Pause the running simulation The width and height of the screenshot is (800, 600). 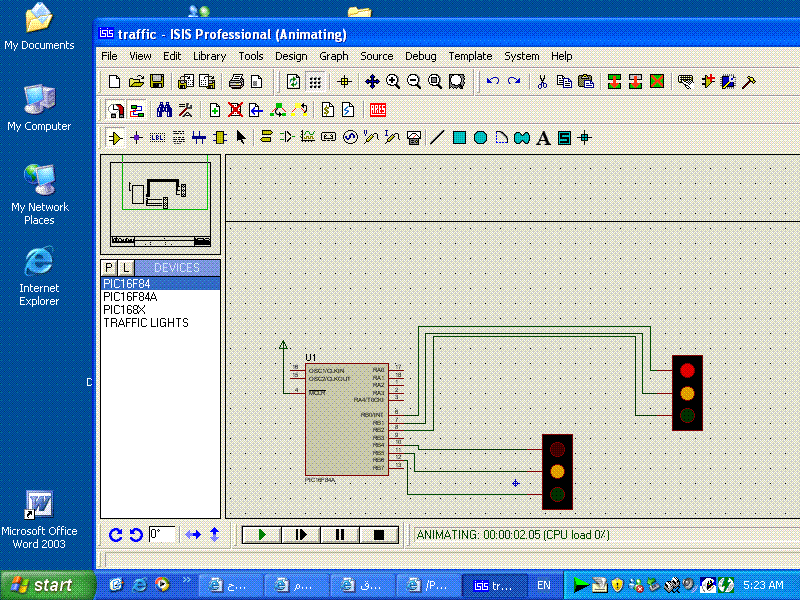click(x=340, y=534)
